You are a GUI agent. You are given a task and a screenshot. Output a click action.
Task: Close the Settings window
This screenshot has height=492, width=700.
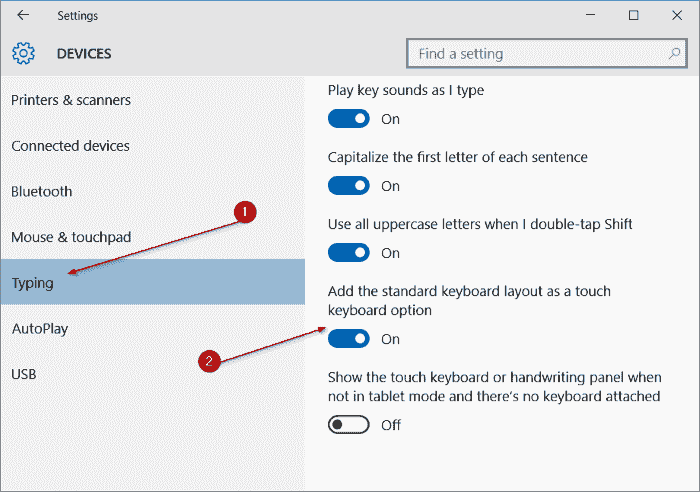click(677, 16)
